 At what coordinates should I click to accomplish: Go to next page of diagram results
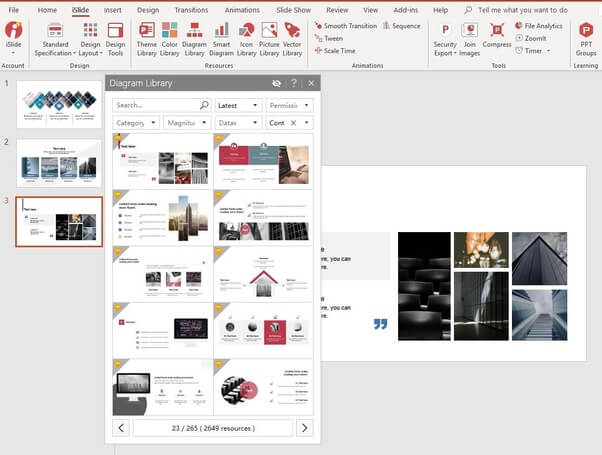[305, 428]
